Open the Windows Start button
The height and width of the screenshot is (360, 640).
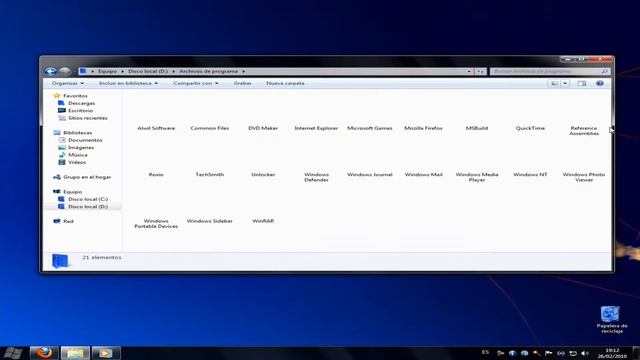pos(13,353)
